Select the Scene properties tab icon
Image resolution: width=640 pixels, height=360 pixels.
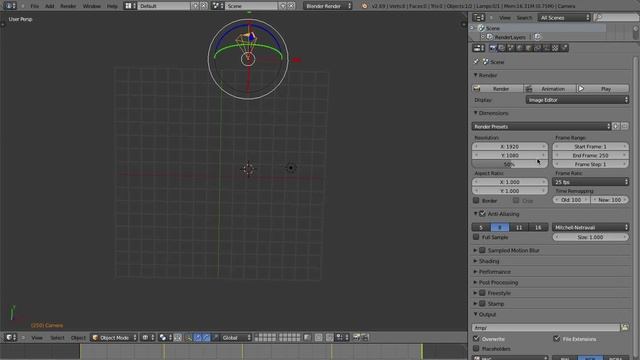tap(511, 48)
